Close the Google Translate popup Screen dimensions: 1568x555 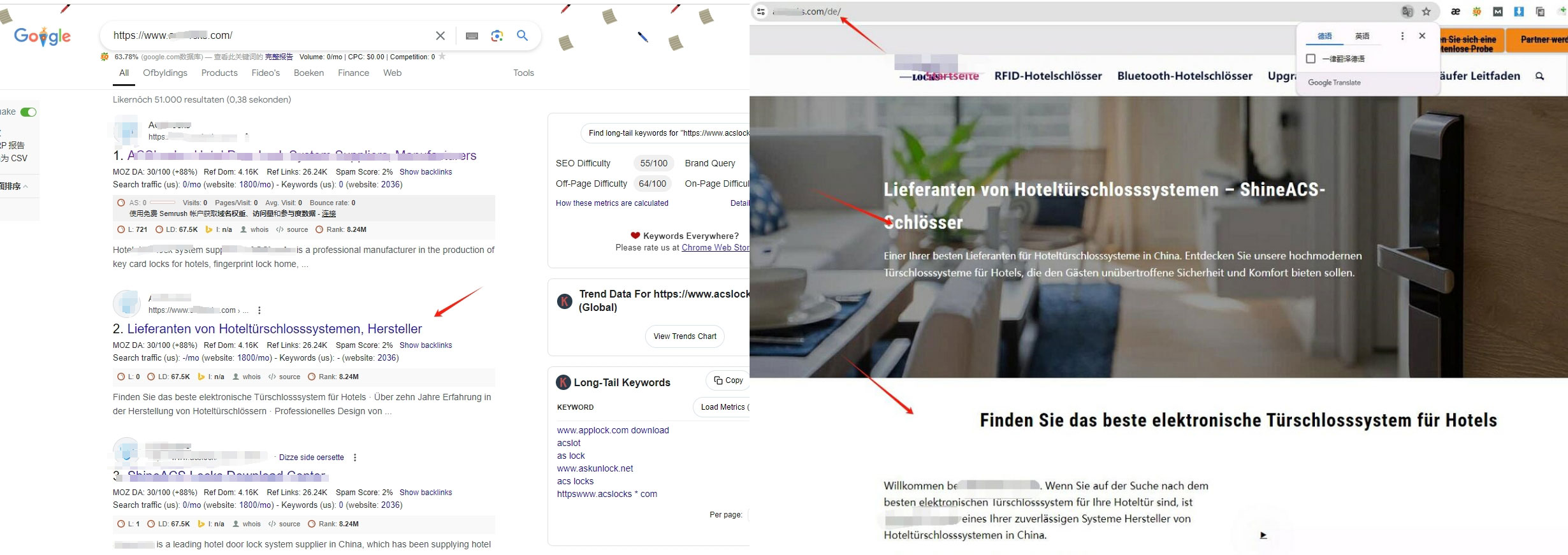click(1422, 36)
